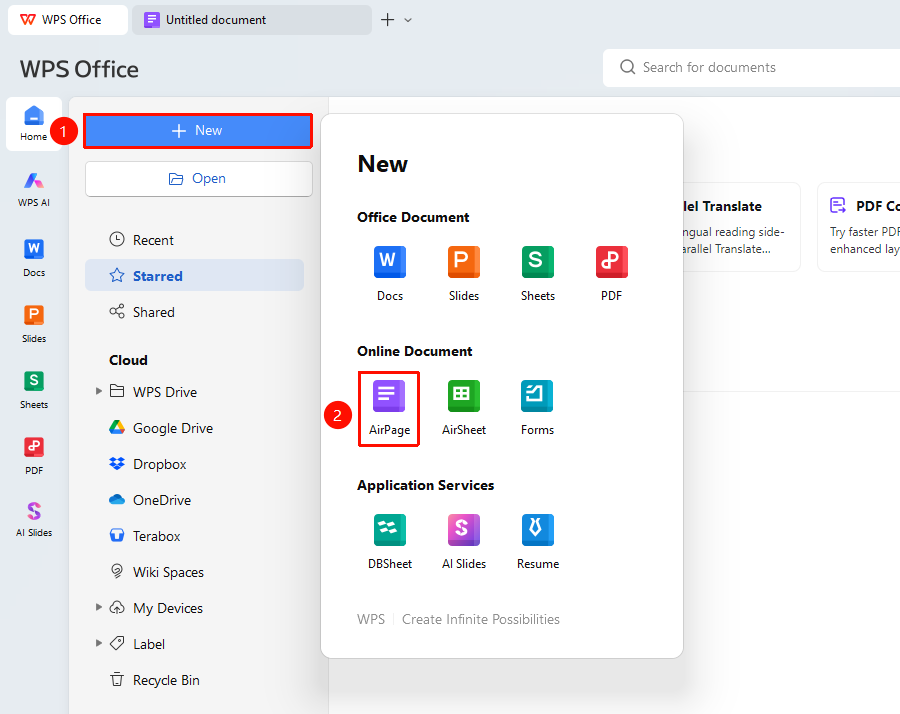This screenshot has height=714, width=900.
Task: Open the Shared files list
Action: [195, 312]
